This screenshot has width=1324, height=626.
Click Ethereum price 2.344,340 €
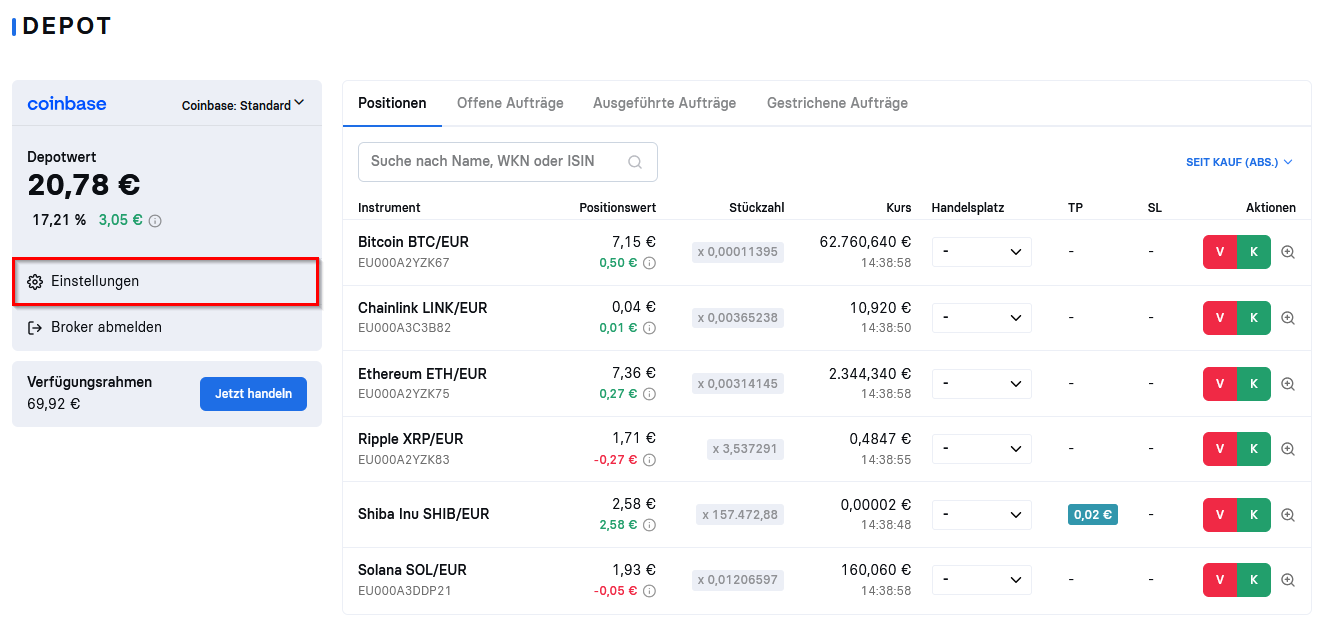coord(870,374)
